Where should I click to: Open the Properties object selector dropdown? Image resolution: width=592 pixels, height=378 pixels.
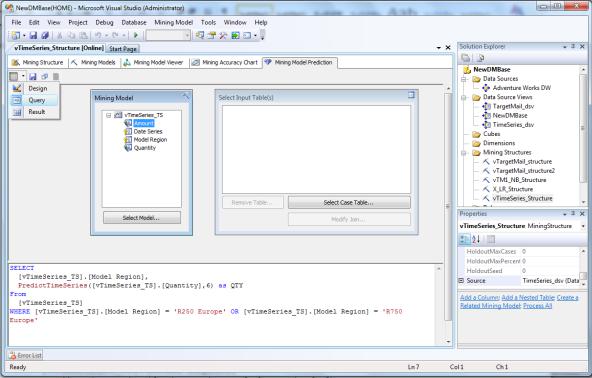point(583,226)
